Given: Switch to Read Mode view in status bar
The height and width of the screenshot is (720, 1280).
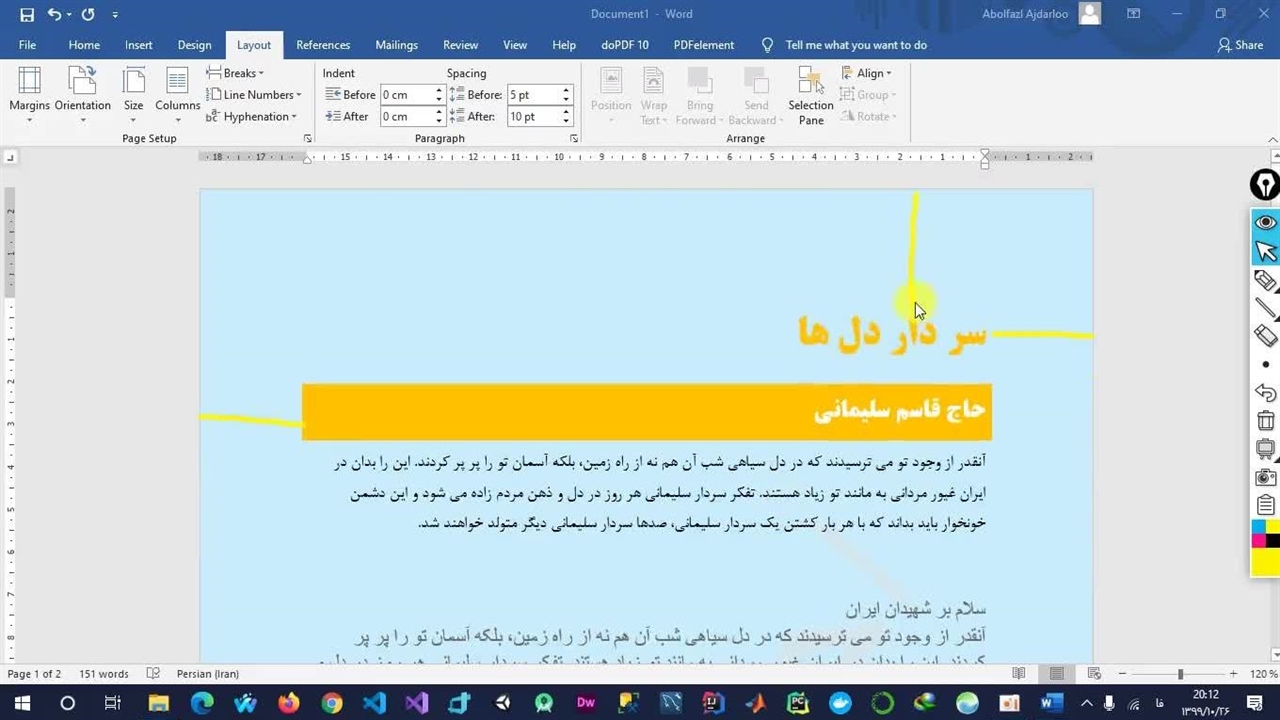Looking at the screenshot, I should 1018,674.
